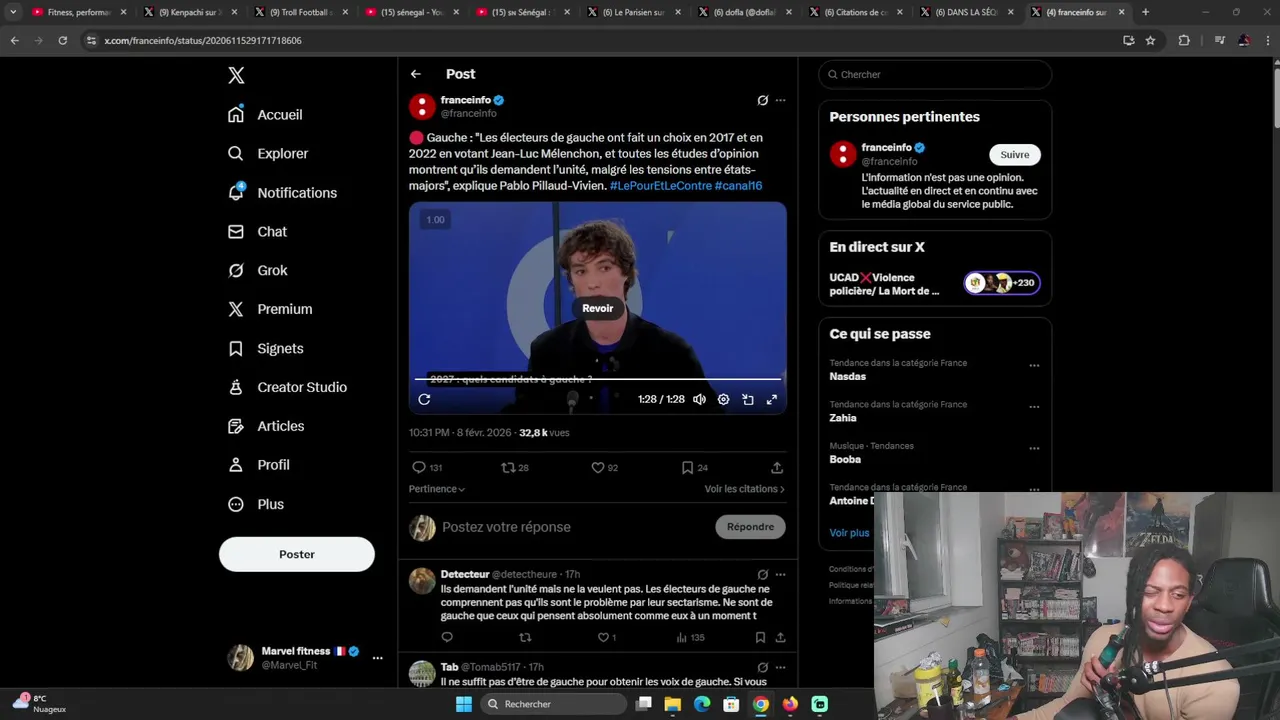The image size is (1280, 720).
Task: Open Detecteur's profile name
Action: (x=465, y=574)
